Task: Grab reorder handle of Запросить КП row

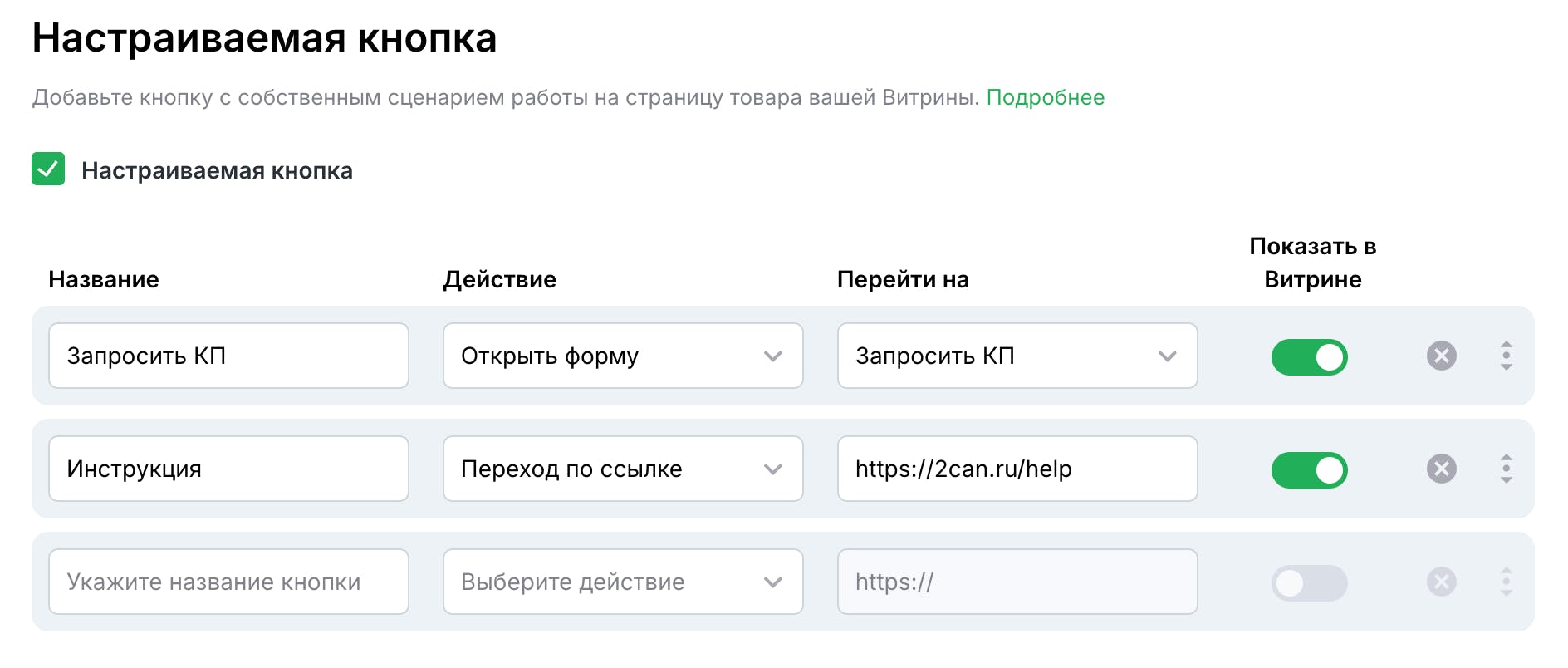Action: [1506, 356]
